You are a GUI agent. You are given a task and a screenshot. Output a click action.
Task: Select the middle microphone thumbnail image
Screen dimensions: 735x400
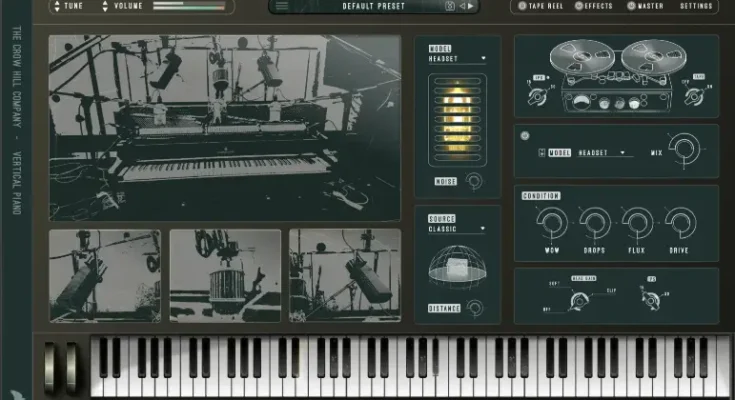(x=225, y=275)
